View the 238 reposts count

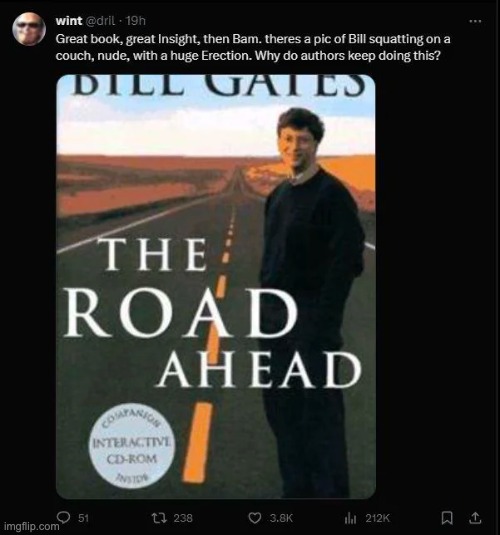coord(183,518)
